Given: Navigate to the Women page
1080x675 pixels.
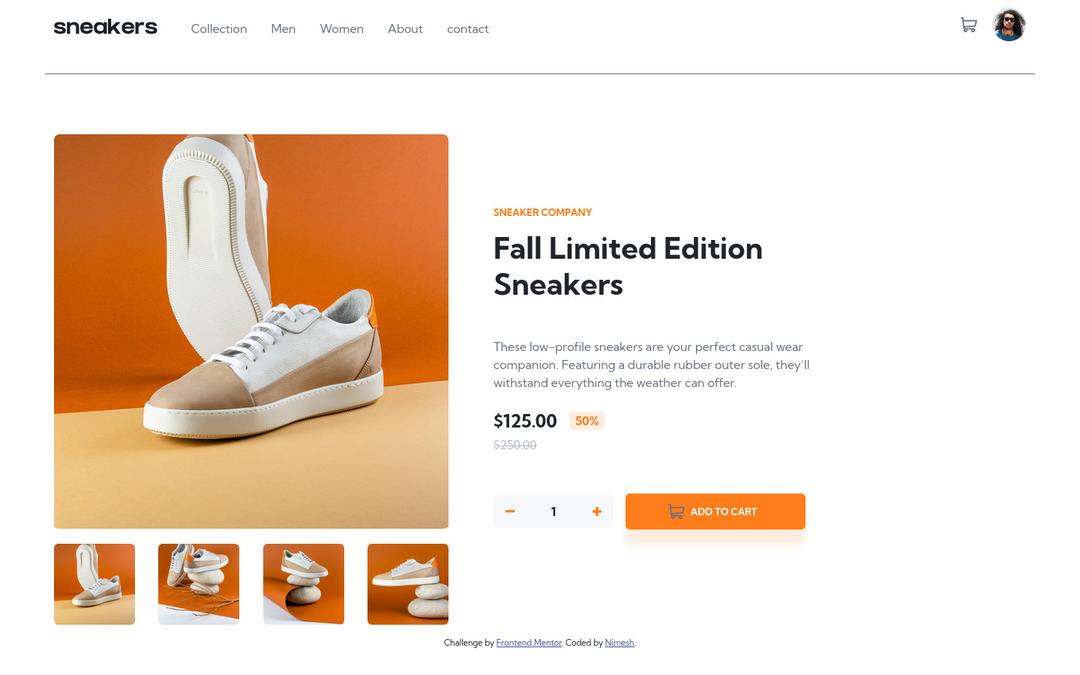Looking at the screenshot, I should 341,29.
